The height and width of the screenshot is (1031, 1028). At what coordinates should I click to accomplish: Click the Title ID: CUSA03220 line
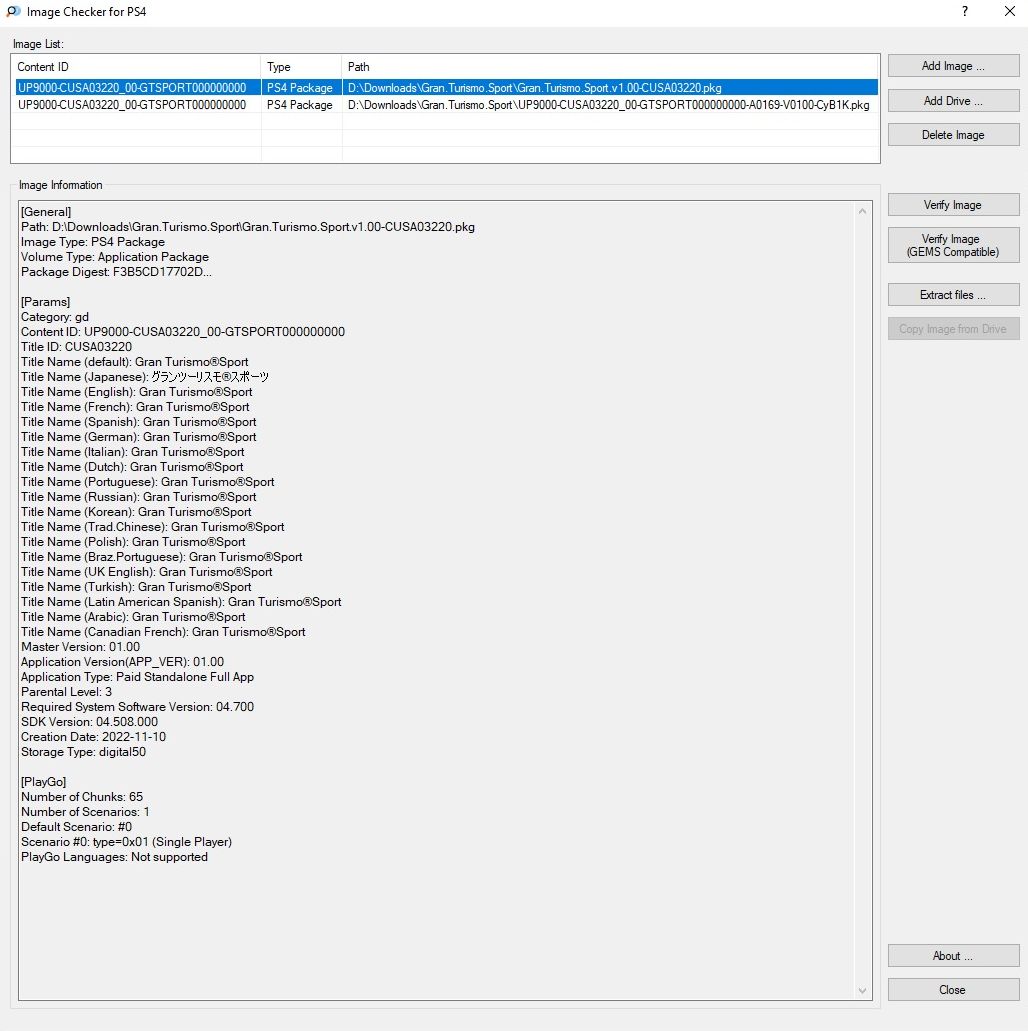[76, 347]
